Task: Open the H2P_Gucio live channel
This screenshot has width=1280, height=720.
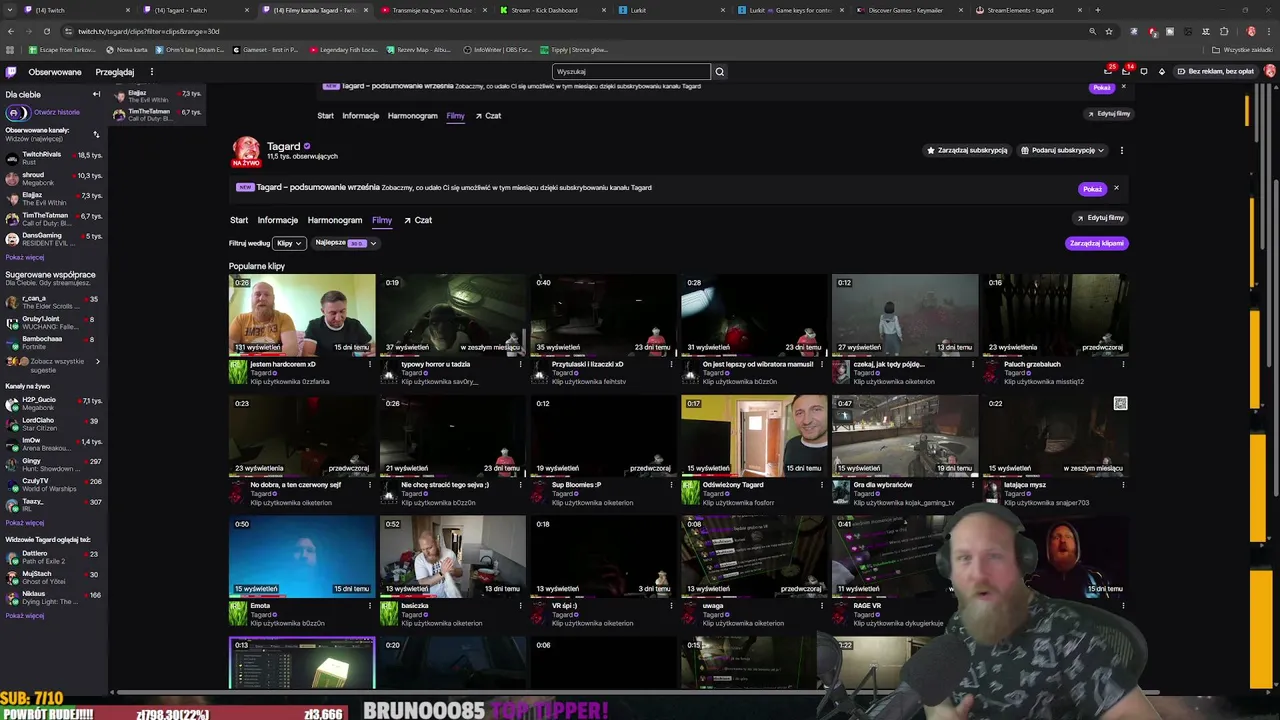Action: pyautogui.click(x=53, y=404)
